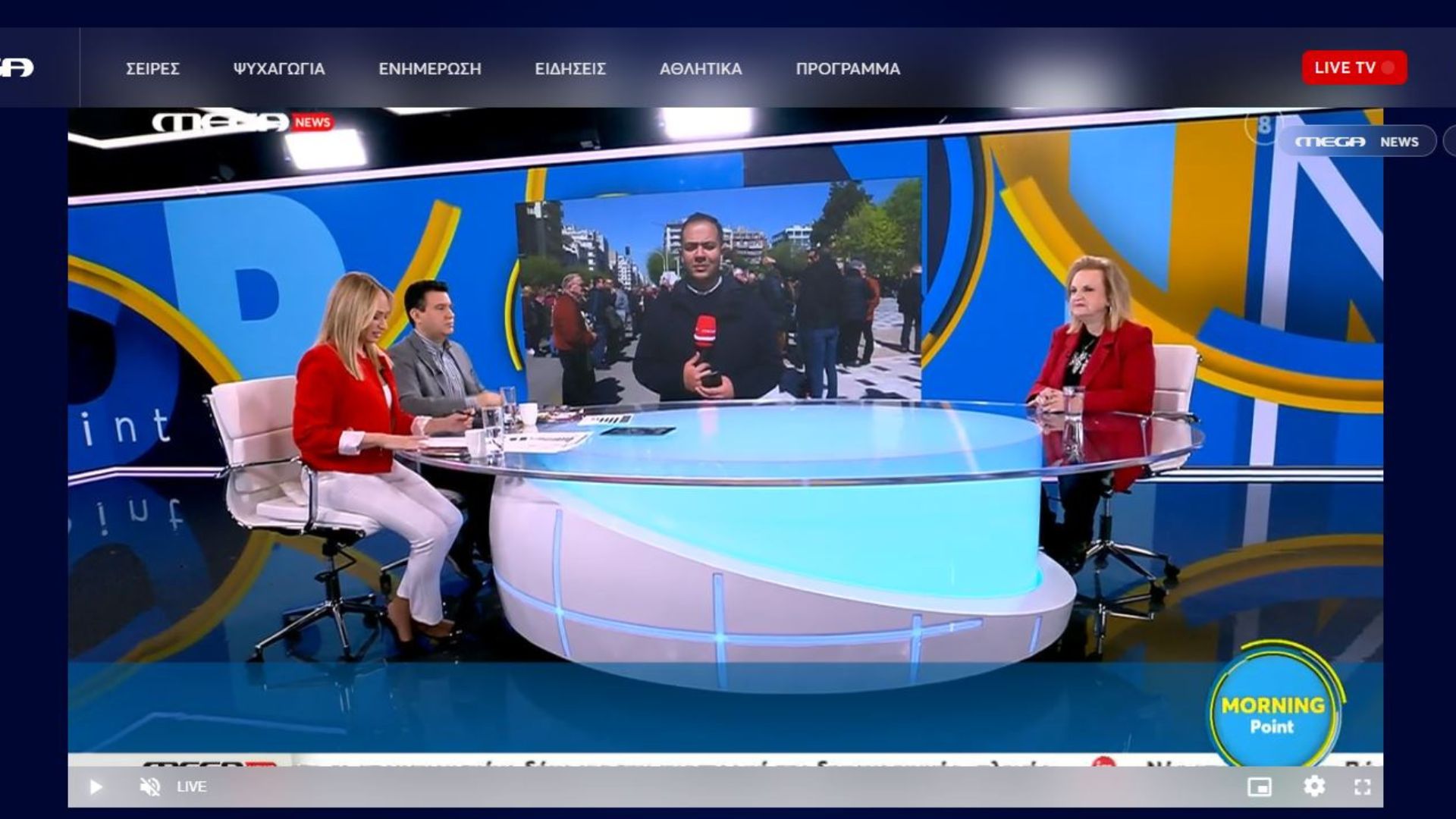Select the ΑΘΛΗΤΙΚΑ menu item
1456x819 pixels.
[700, 69]
